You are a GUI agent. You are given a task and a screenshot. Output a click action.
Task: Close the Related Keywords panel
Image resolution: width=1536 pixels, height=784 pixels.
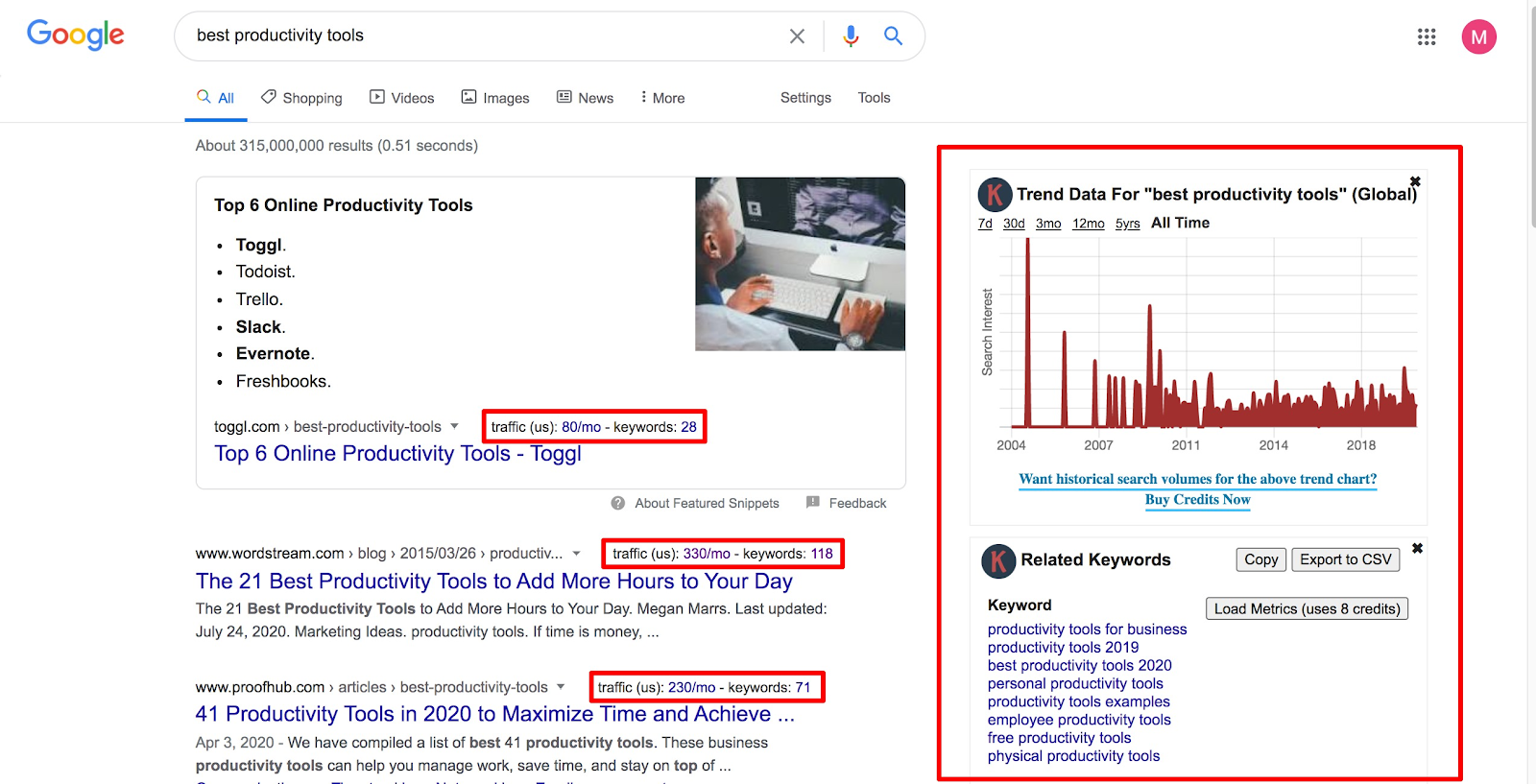[1417, 548]
